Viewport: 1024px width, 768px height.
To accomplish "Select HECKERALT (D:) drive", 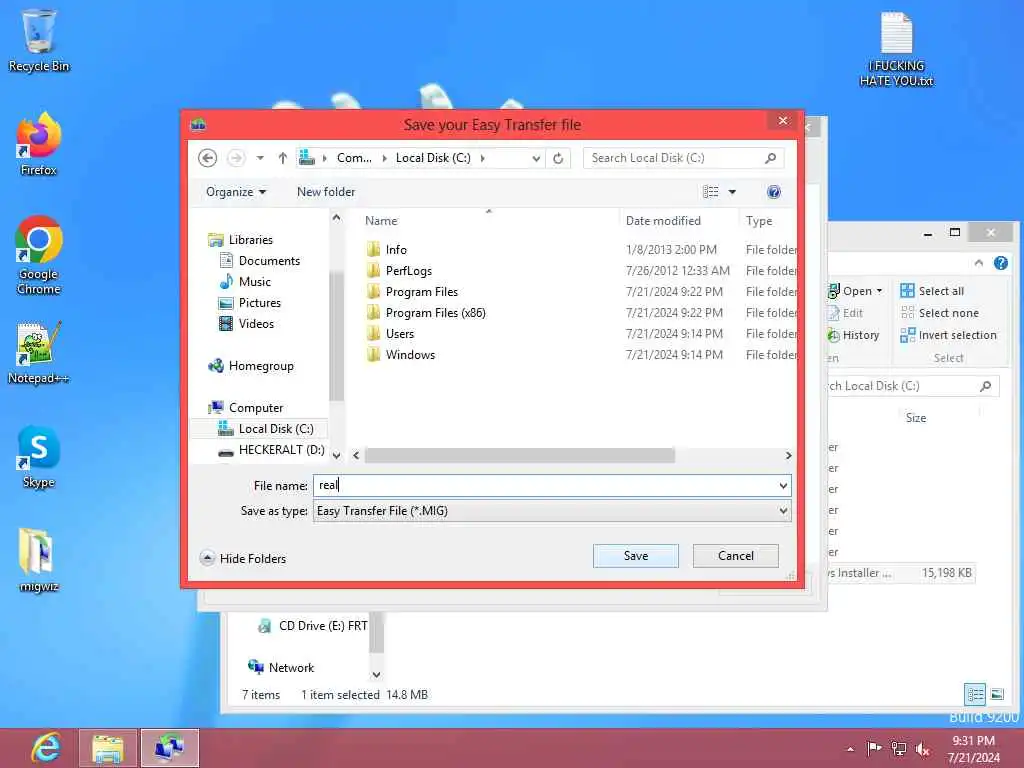I will pyautogui.click(x=270, y=450).
